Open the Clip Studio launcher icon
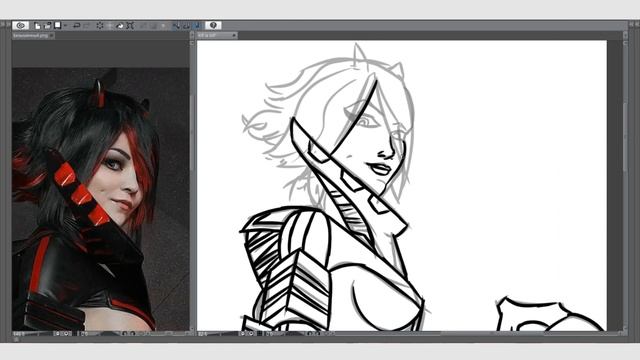 pos(20,25)
